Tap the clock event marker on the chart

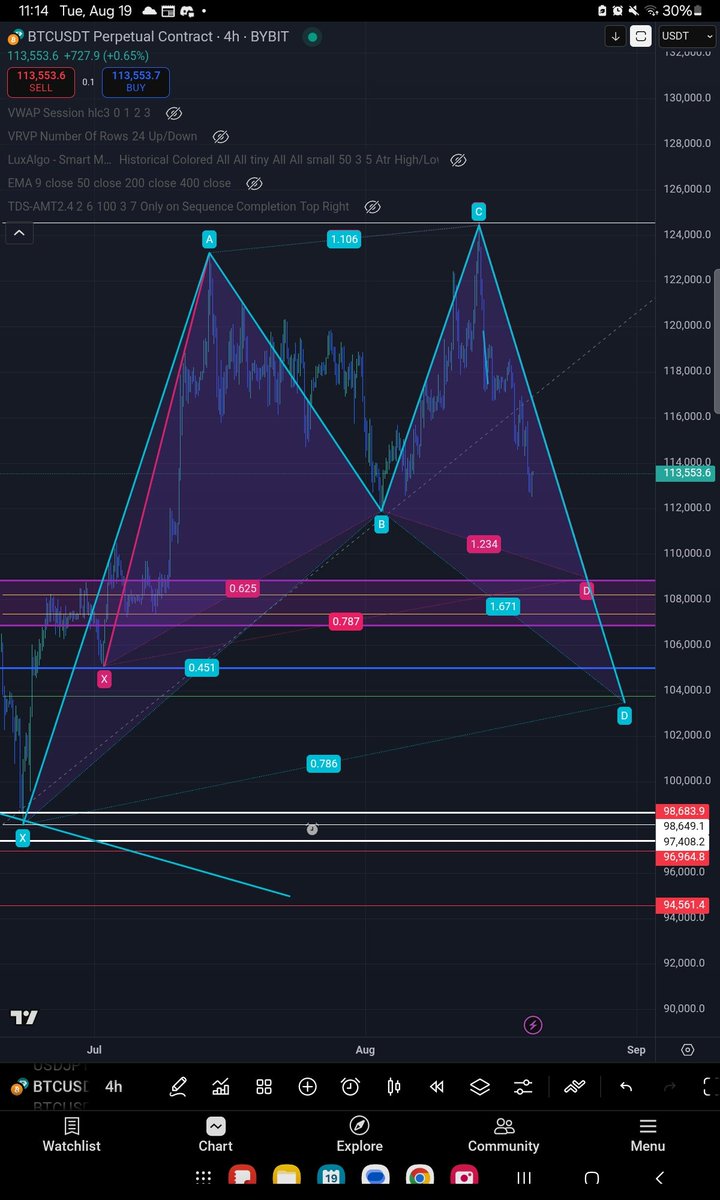point(312,829)
